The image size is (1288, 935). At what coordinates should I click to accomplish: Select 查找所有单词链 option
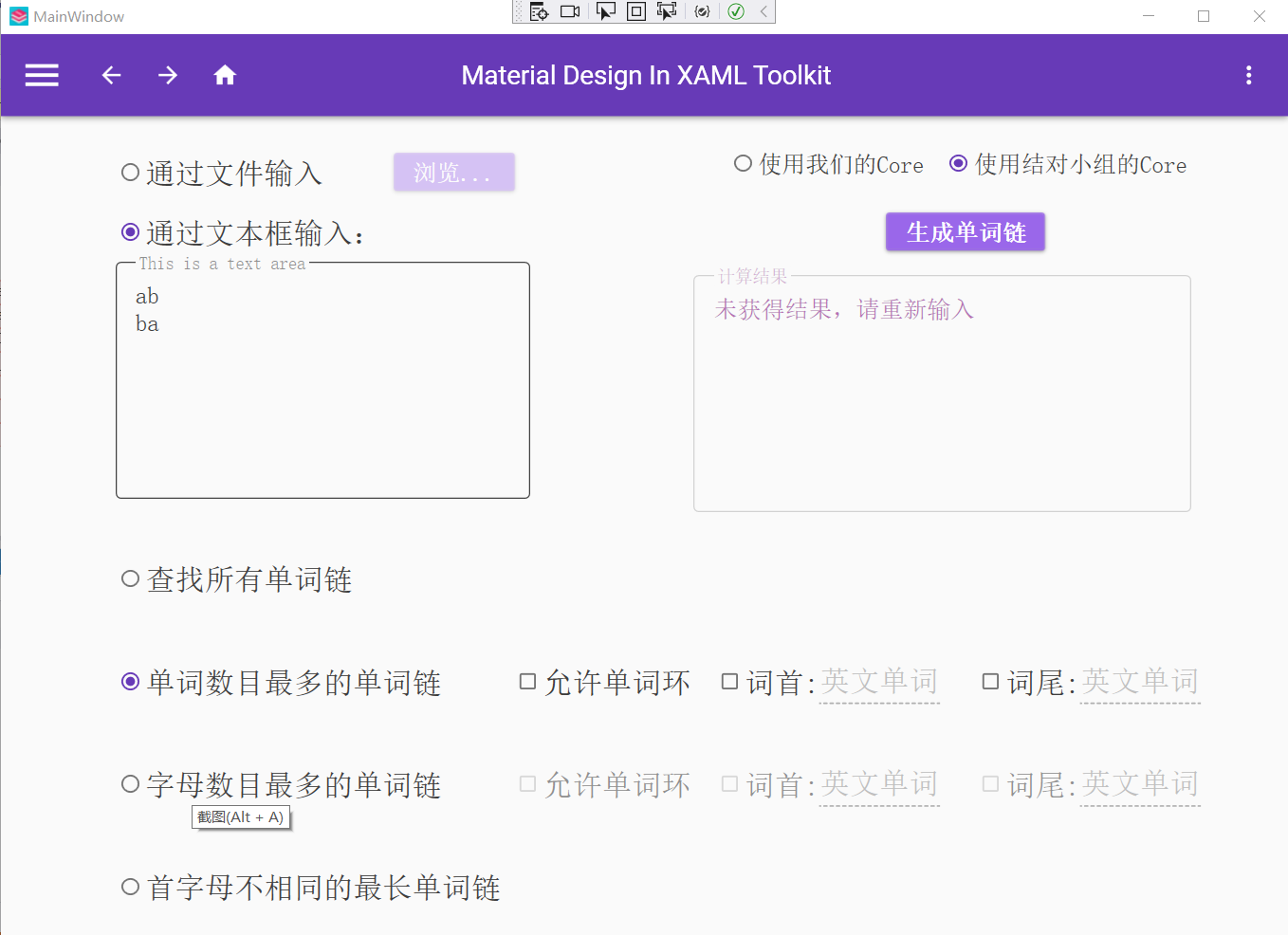click(x=237, y=578)
